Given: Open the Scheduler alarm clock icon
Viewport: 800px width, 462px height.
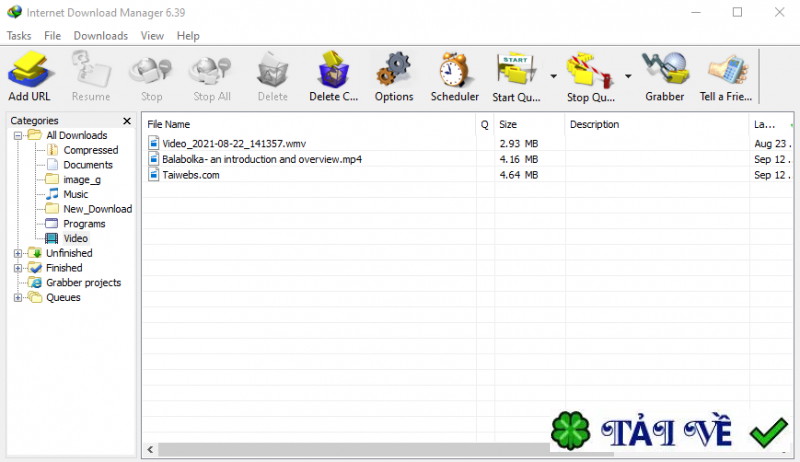Looking at the screenshot, I should coord(454,69).
